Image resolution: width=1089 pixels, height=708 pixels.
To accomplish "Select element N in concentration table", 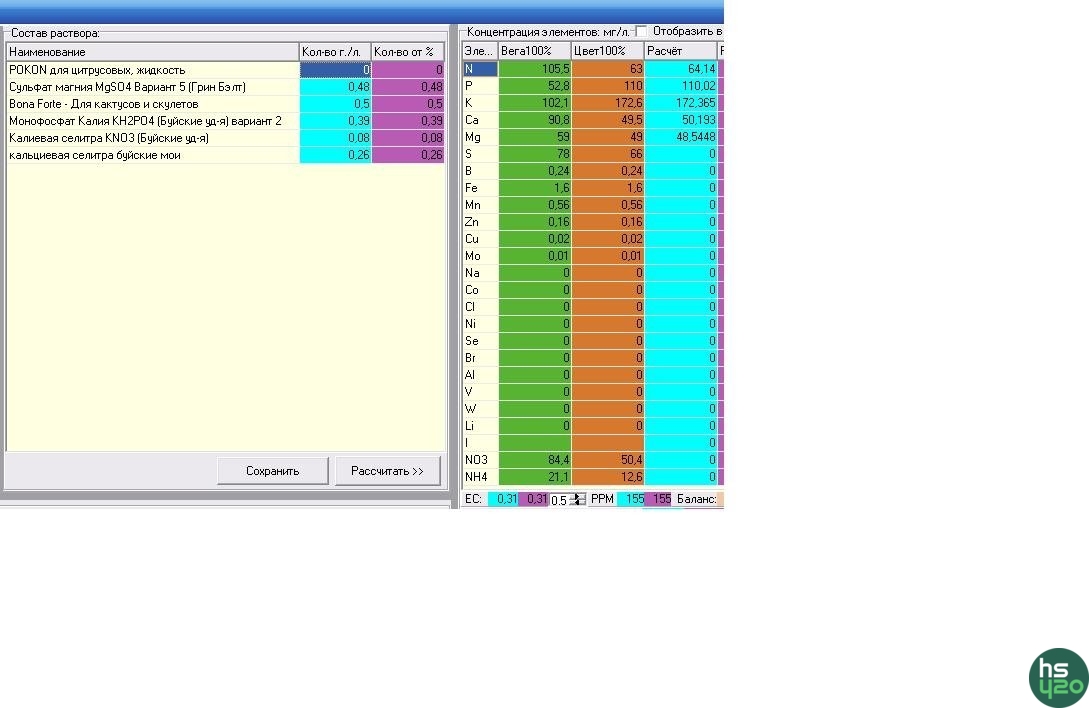I will tap(480, 69).
